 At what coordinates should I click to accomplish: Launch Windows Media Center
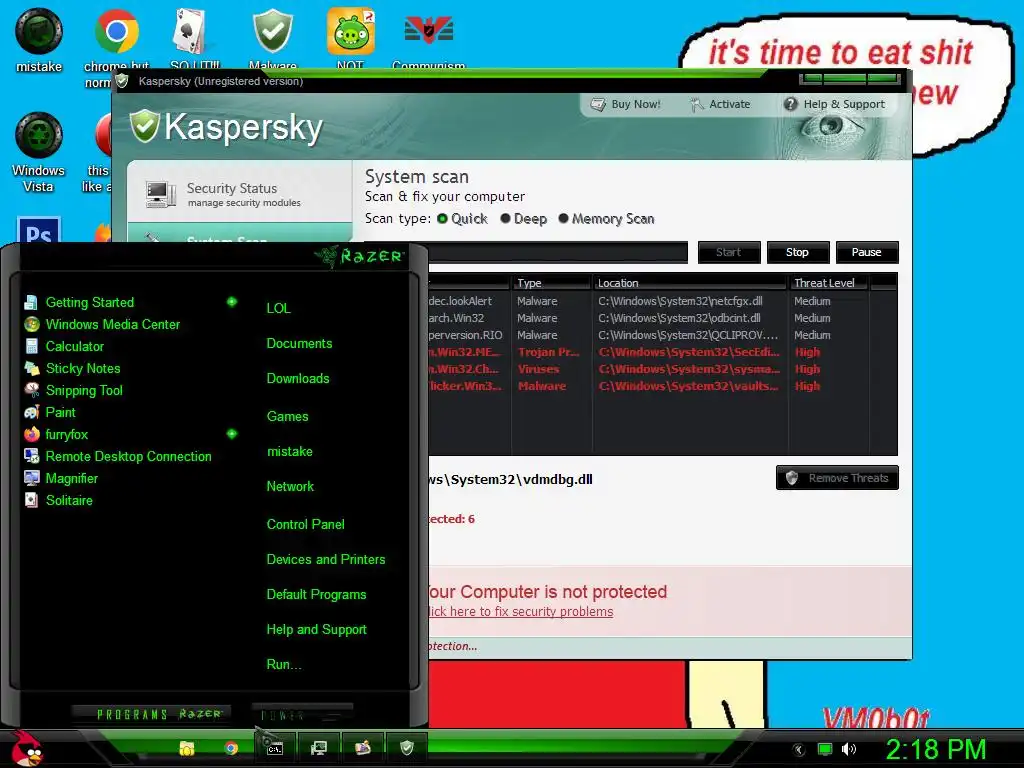(112, 325)
